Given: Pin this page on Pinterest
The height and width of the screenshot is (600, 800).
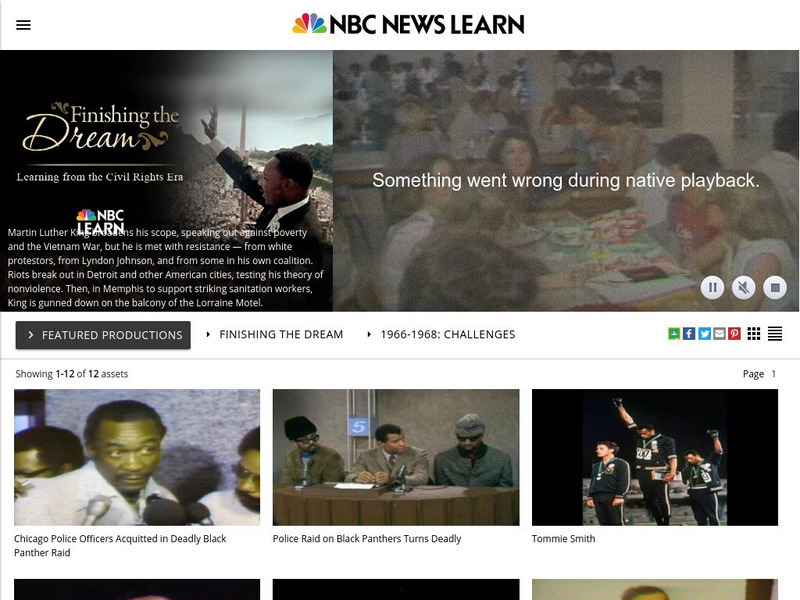Looking at the screenshot, I should [734, 334].
